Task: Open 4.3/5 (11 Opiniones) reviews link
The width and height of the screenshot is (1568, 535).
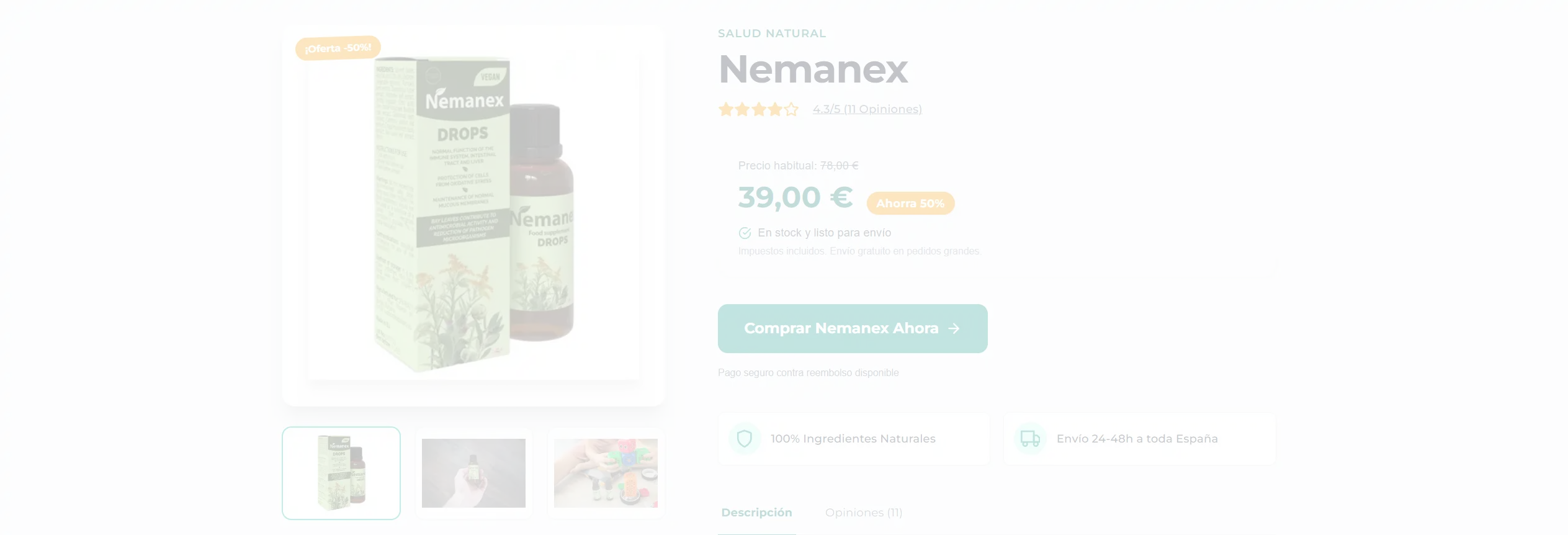Action: 867,109
